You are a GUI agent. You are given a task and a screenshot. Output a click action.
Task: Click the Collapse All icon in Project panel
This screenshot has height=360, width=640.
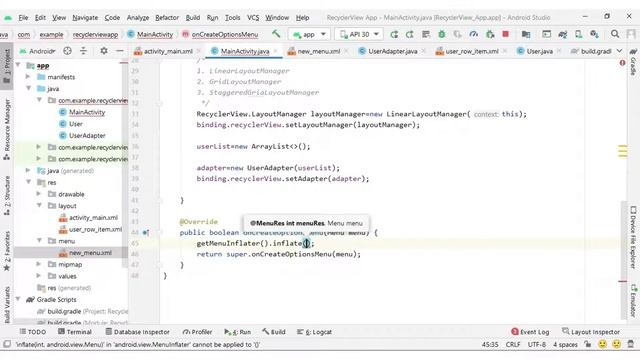click(x=83, y=51)
